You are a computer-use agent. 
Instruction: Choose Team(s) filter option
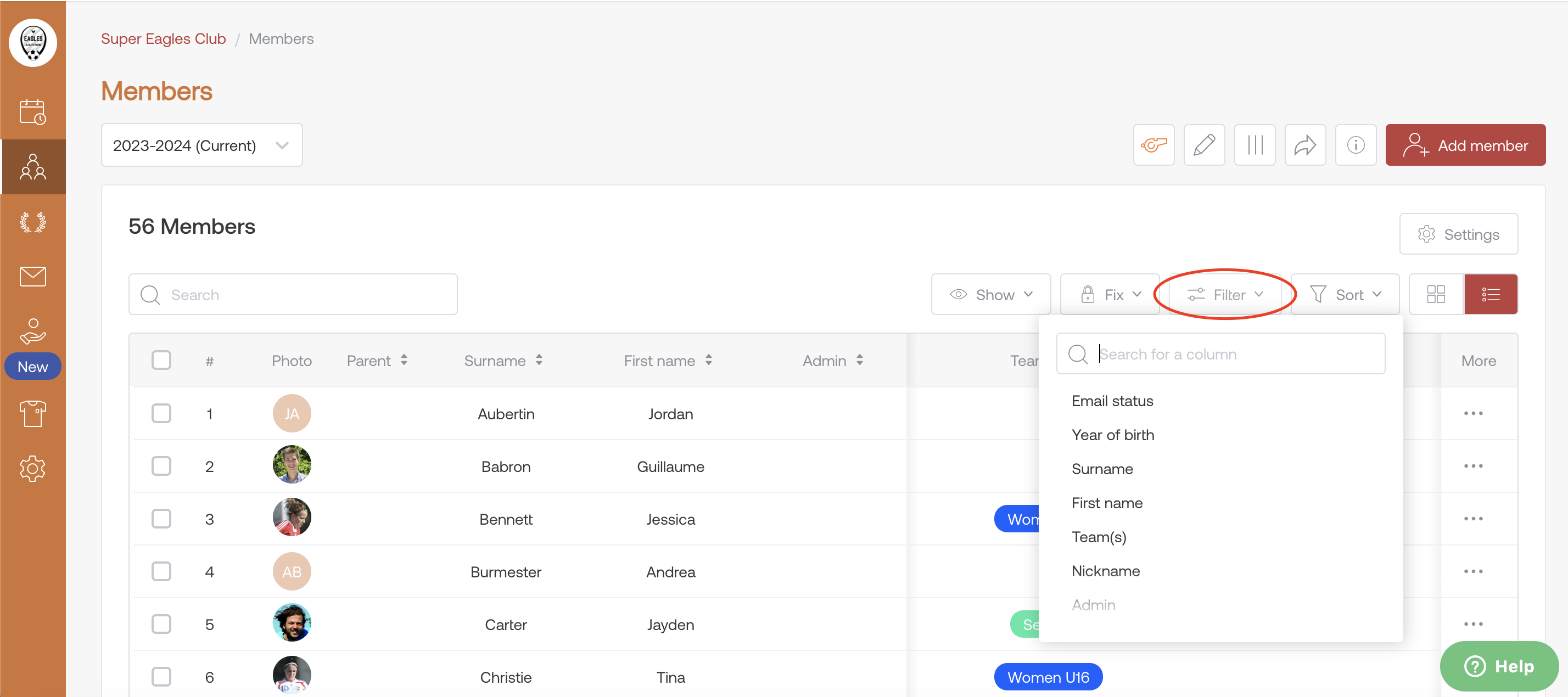(1099, 537)
